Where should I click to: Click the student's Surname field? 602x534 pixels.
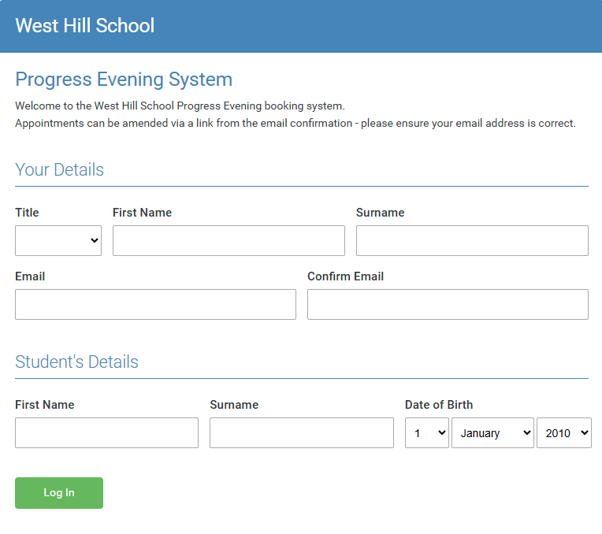(301, 433)
